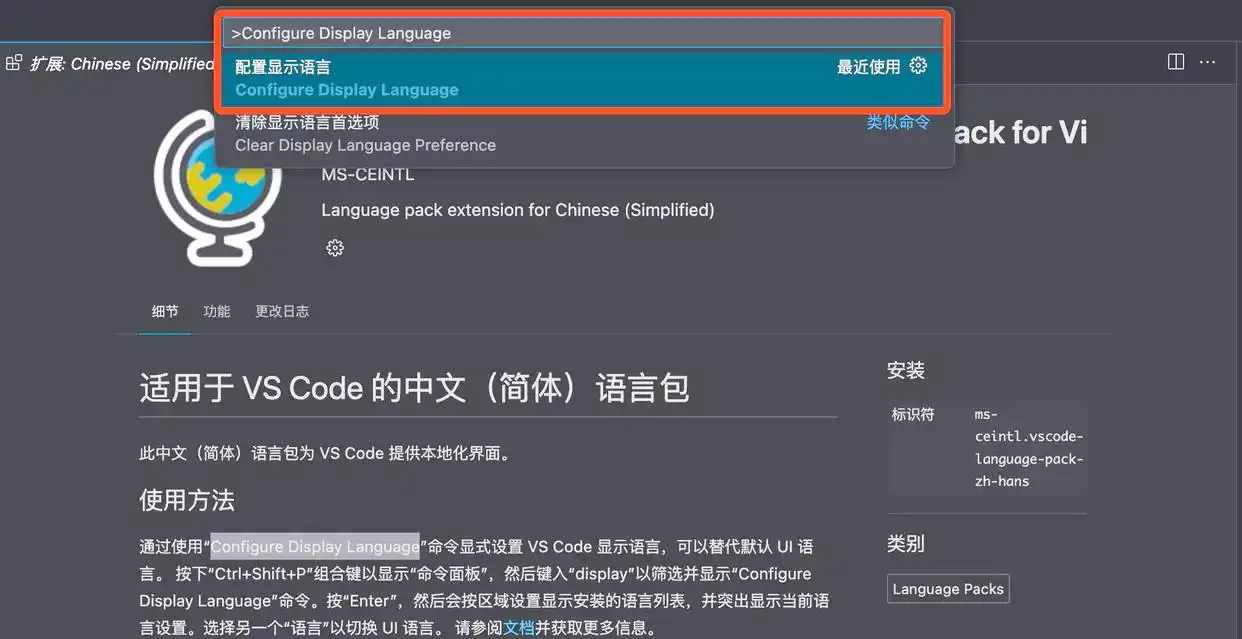The width and height of the screenshot is (1242, 639).
Task: Click the Split Editor icon top right
Action: coord(1175,61)
